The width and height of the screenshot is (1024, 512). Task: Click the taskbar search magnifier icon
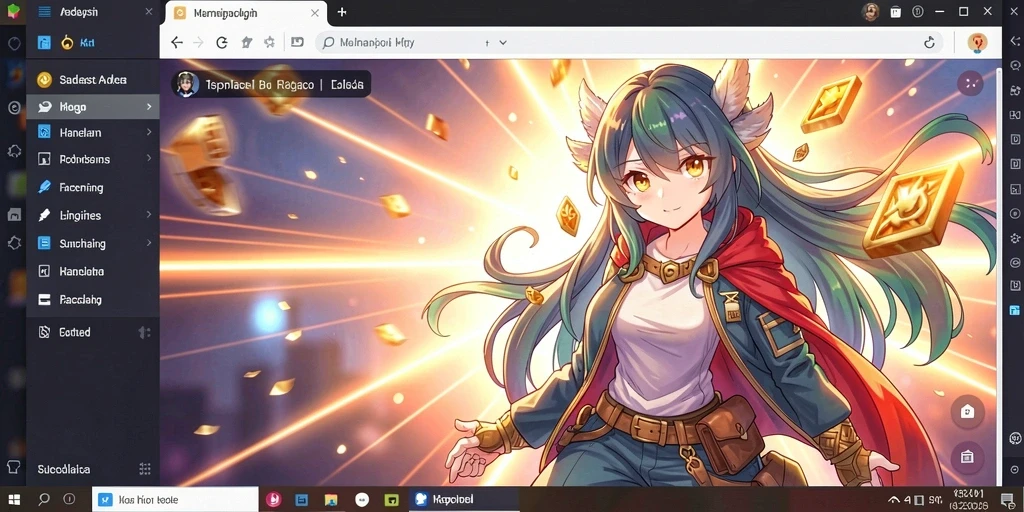(44, 500)
